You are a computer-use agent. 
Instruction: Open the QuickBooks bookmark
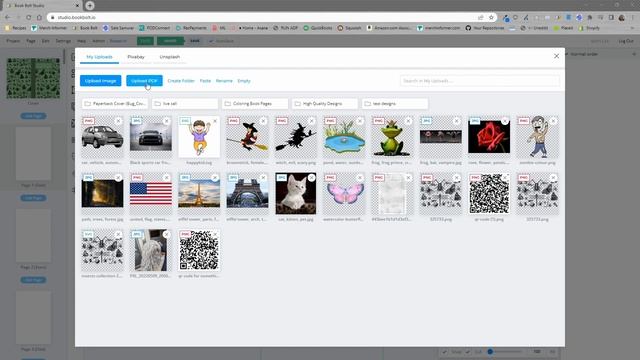coord(319,28)
